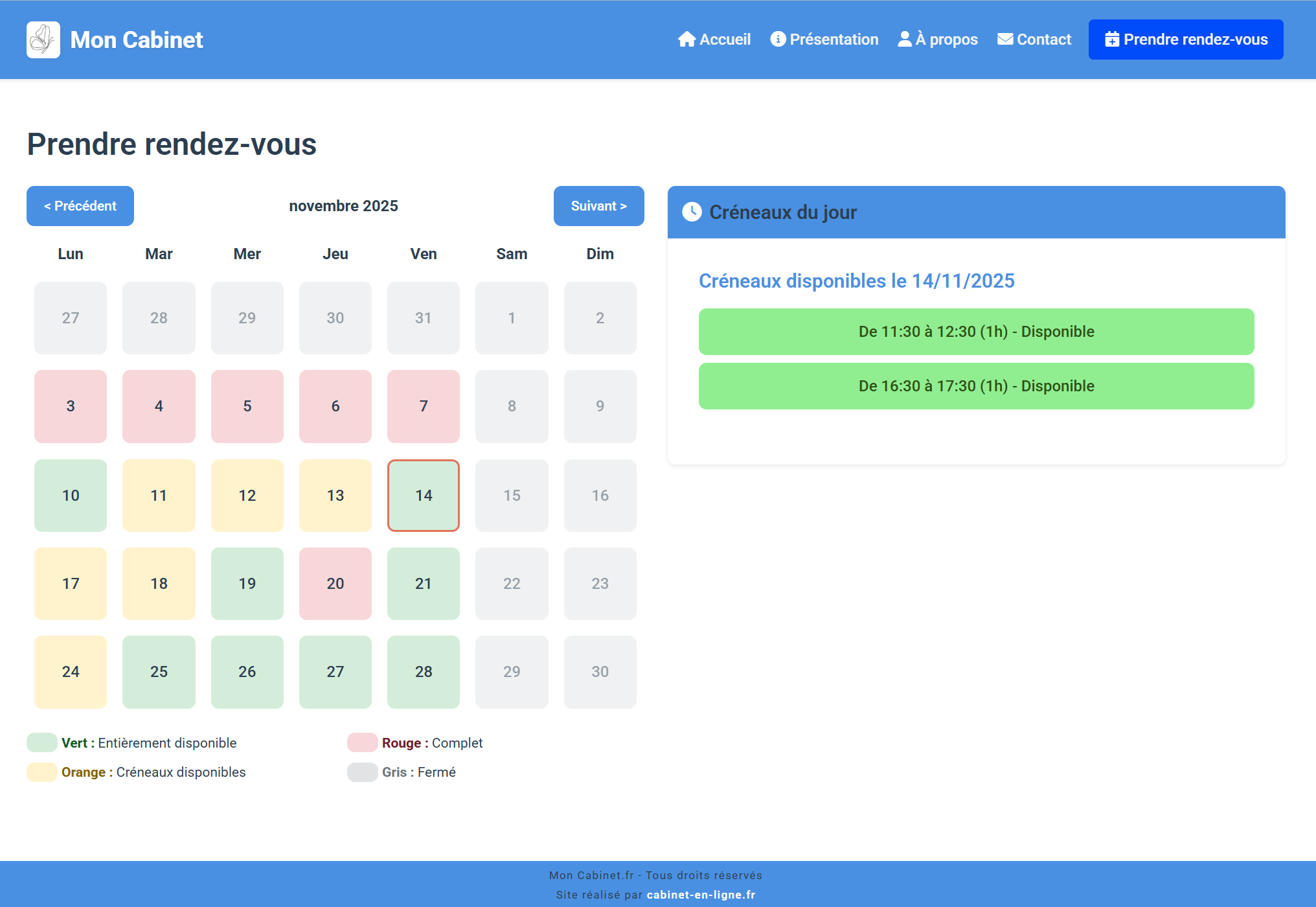Click the calendar-plus icon in Prendre rendez-vous

(x=1112, y=40)
